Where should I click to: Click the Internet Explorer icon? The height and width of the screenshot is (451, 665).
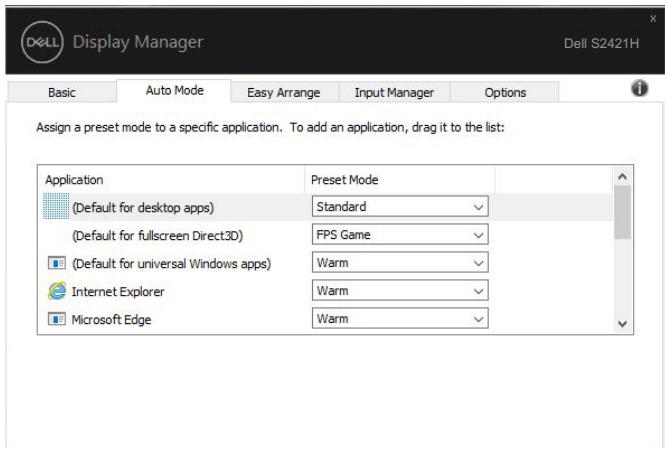pos(57,291)
